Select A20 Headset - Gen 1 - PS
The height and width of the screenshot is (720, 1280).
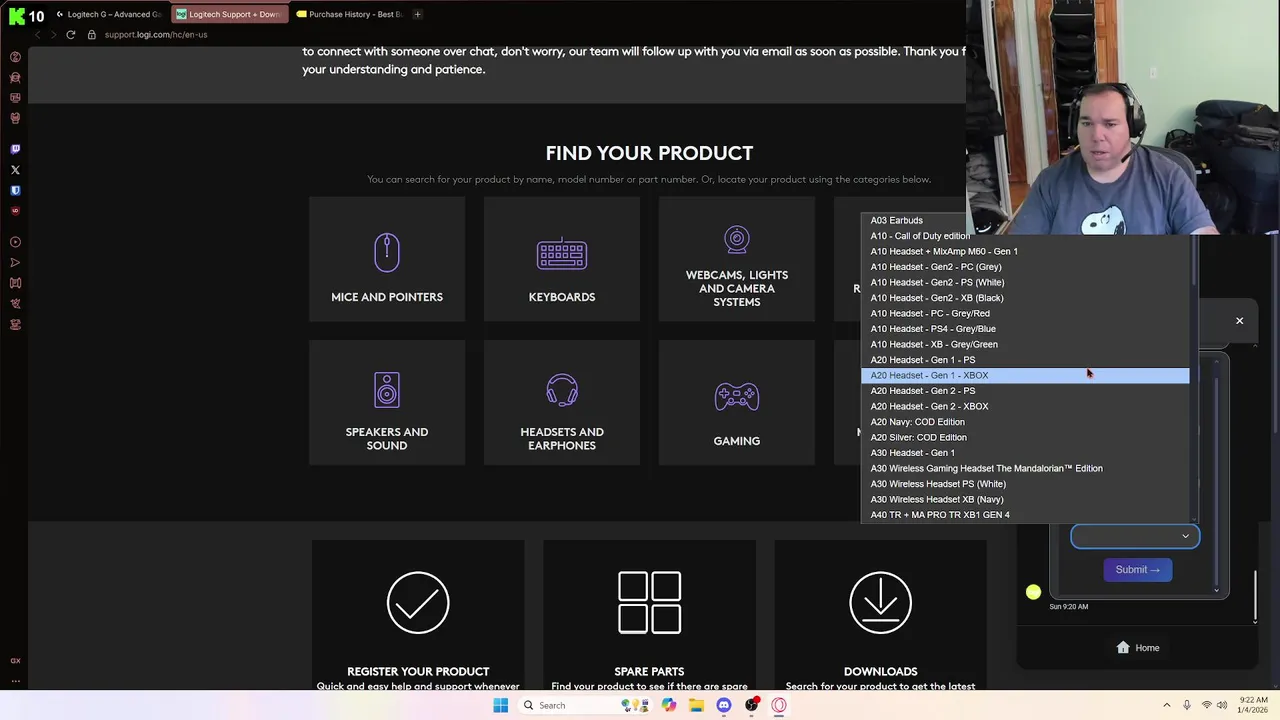pyautogui.click(x=1025, y=360)
